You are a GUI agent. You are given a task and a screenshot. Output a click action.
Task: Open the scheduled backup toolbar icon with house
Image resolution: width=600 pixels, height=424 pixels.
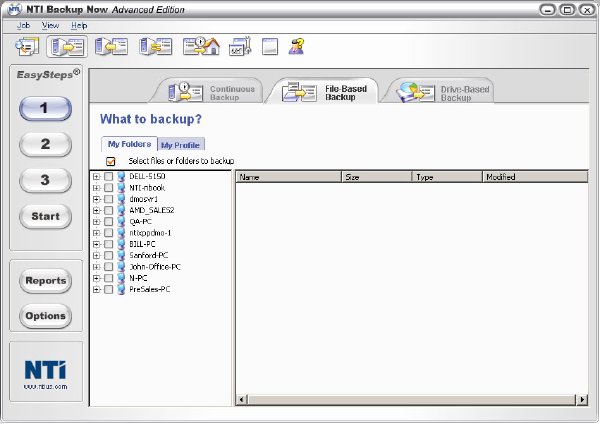tap(201, 47)
